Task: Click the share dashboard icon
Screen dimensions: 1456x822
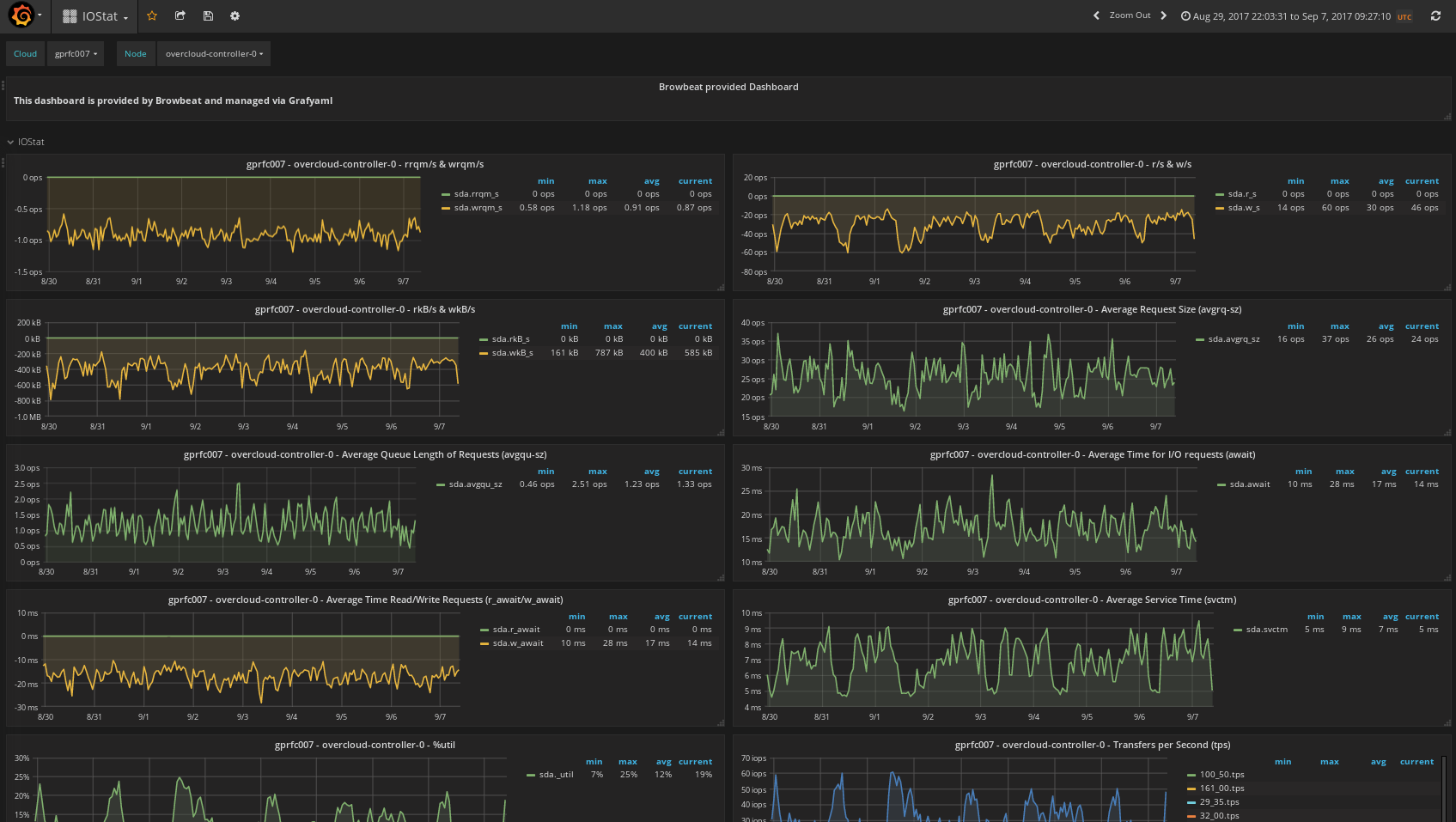Action: [180, 15]
